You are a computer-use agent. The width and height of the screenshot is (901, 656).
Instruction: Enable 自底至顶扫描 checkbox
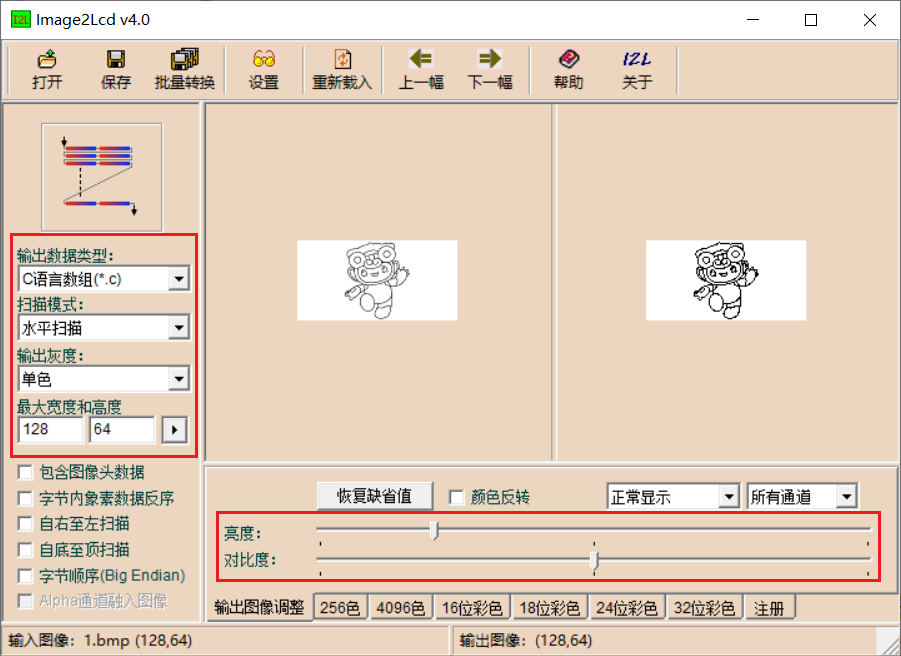coord(25,550)
